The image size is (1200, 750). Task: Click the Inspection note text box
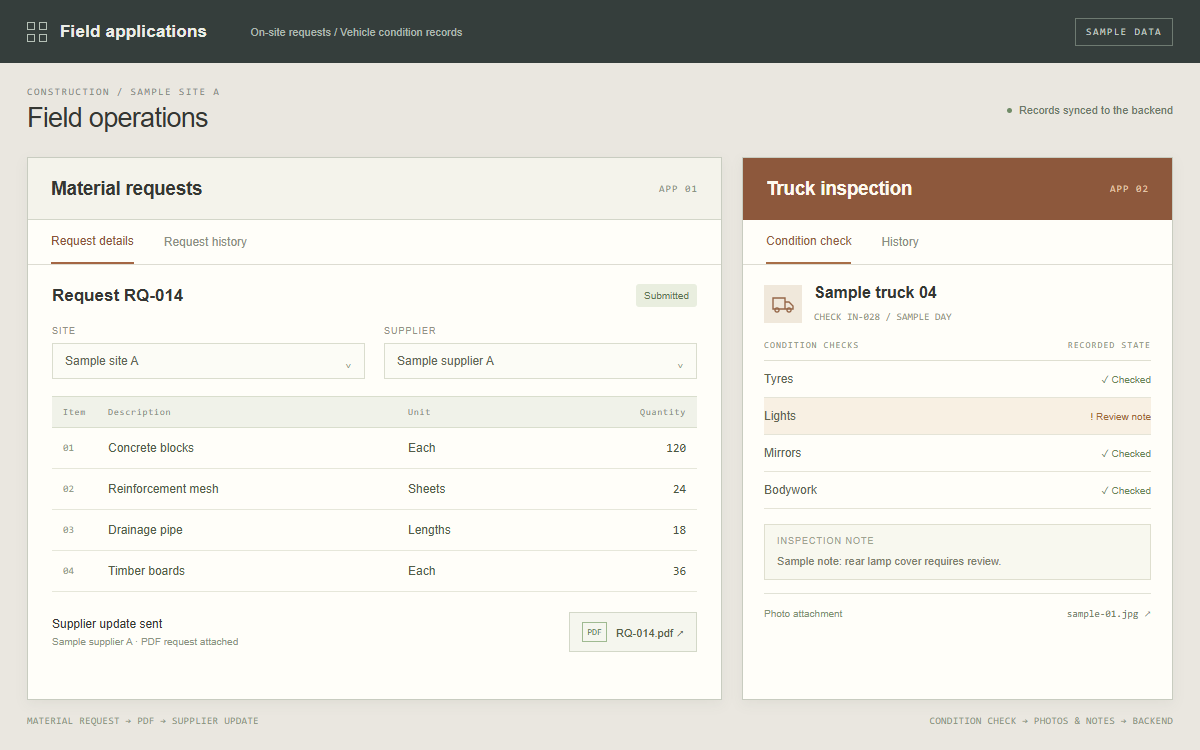coord(957,552)
